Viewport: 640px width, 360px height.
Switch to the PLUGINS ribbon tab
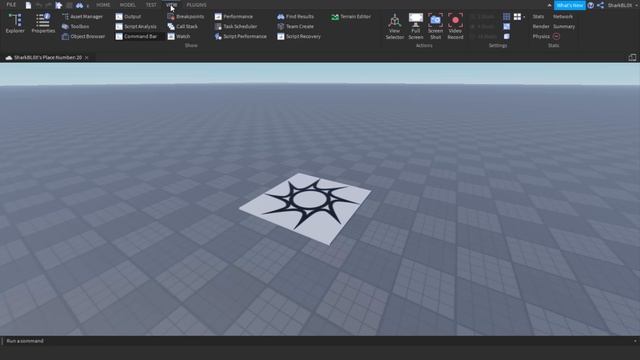[196, 5]
